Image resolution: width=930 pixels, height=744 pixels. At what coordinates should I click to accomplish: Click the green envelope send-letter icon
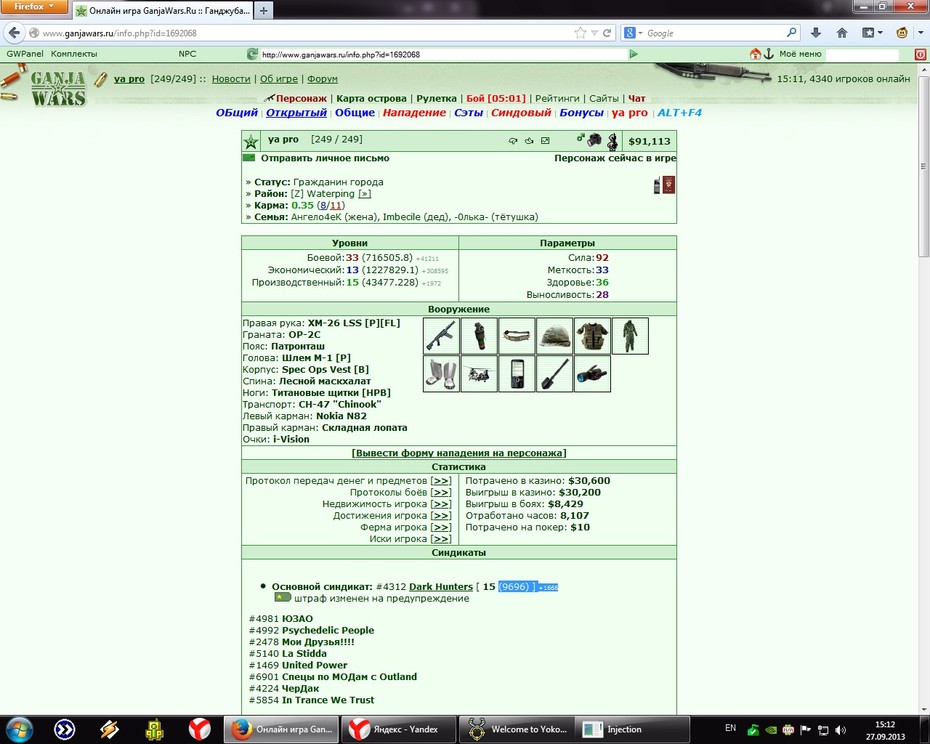pyautogui.click(x=249, y=158)
